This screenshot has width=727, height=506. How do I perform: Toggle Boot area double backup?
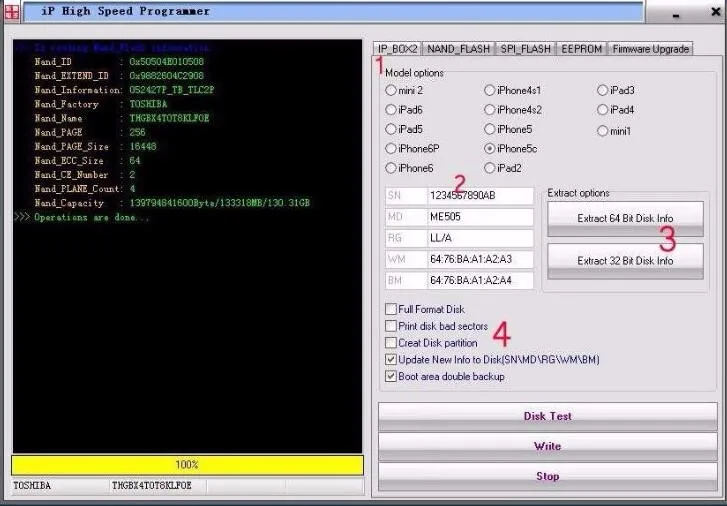[391, 376]
